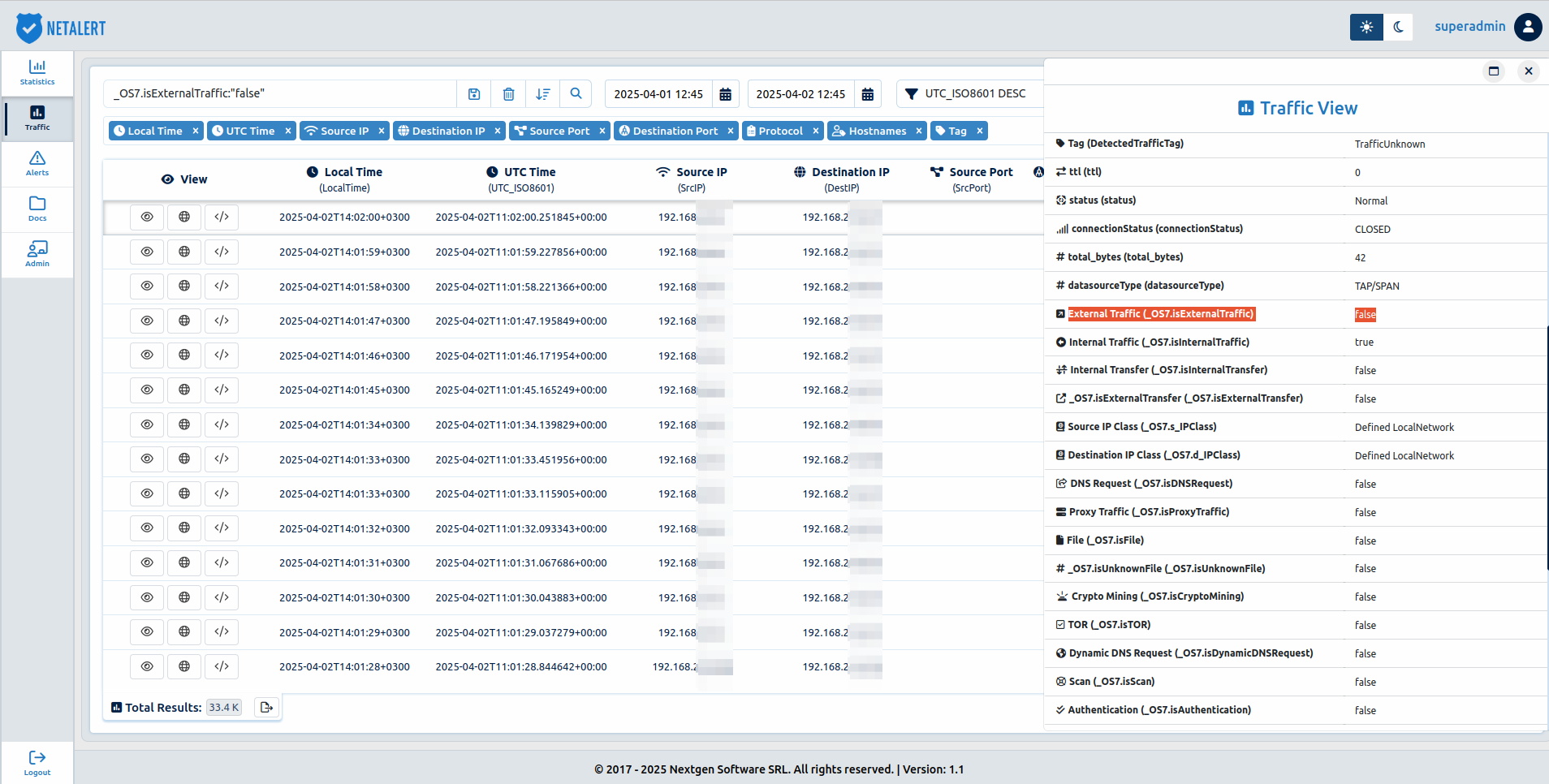This screenshot has height=784, width=1549.
Task: Open the Docs sidebar section
Action: [37, 209]
